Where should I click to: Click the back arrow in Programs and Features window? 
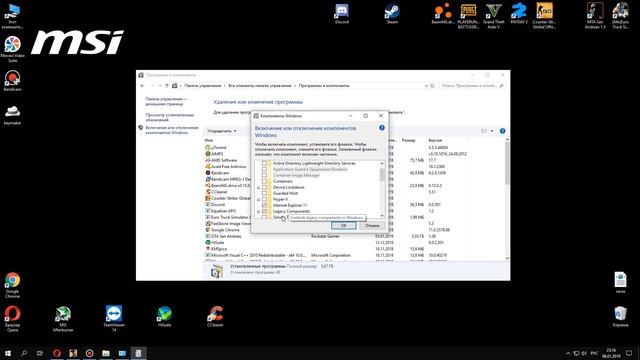(142, 86)
